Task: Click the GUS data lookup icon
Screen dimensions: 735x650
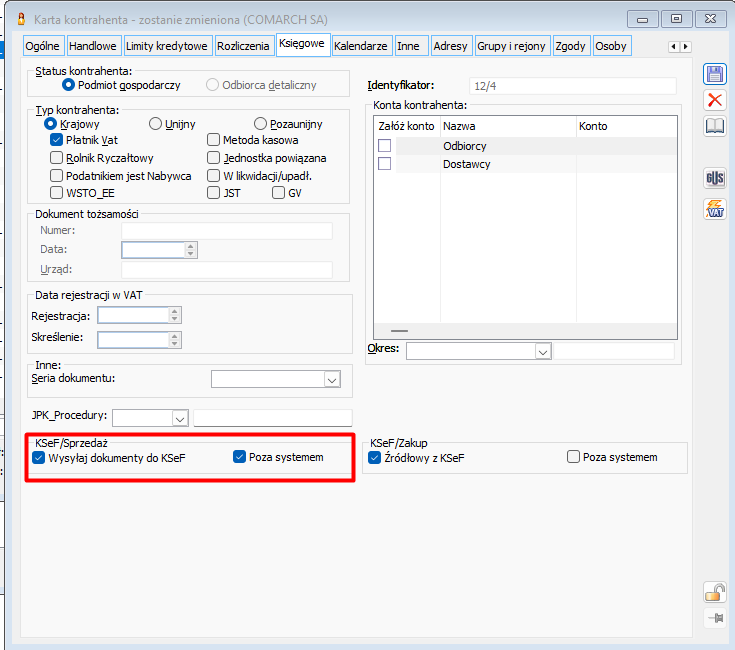Action: (x=714, y=180)
